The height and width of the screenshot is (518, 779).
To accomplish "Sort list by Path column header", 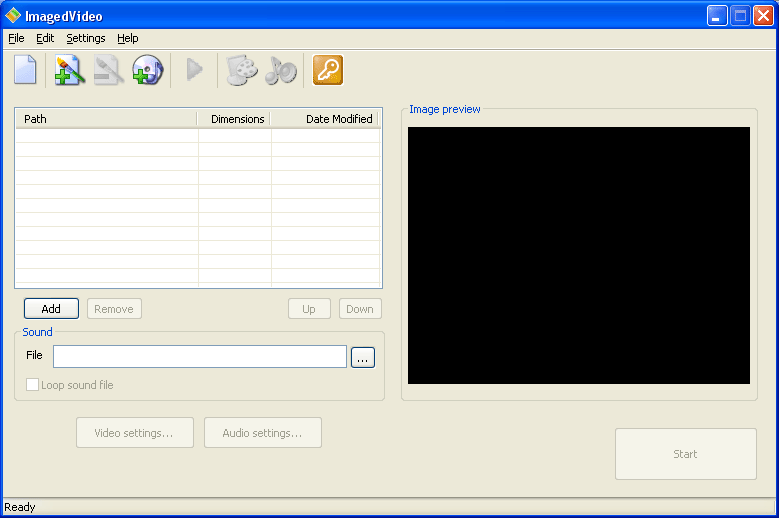I will pos(106,119).
